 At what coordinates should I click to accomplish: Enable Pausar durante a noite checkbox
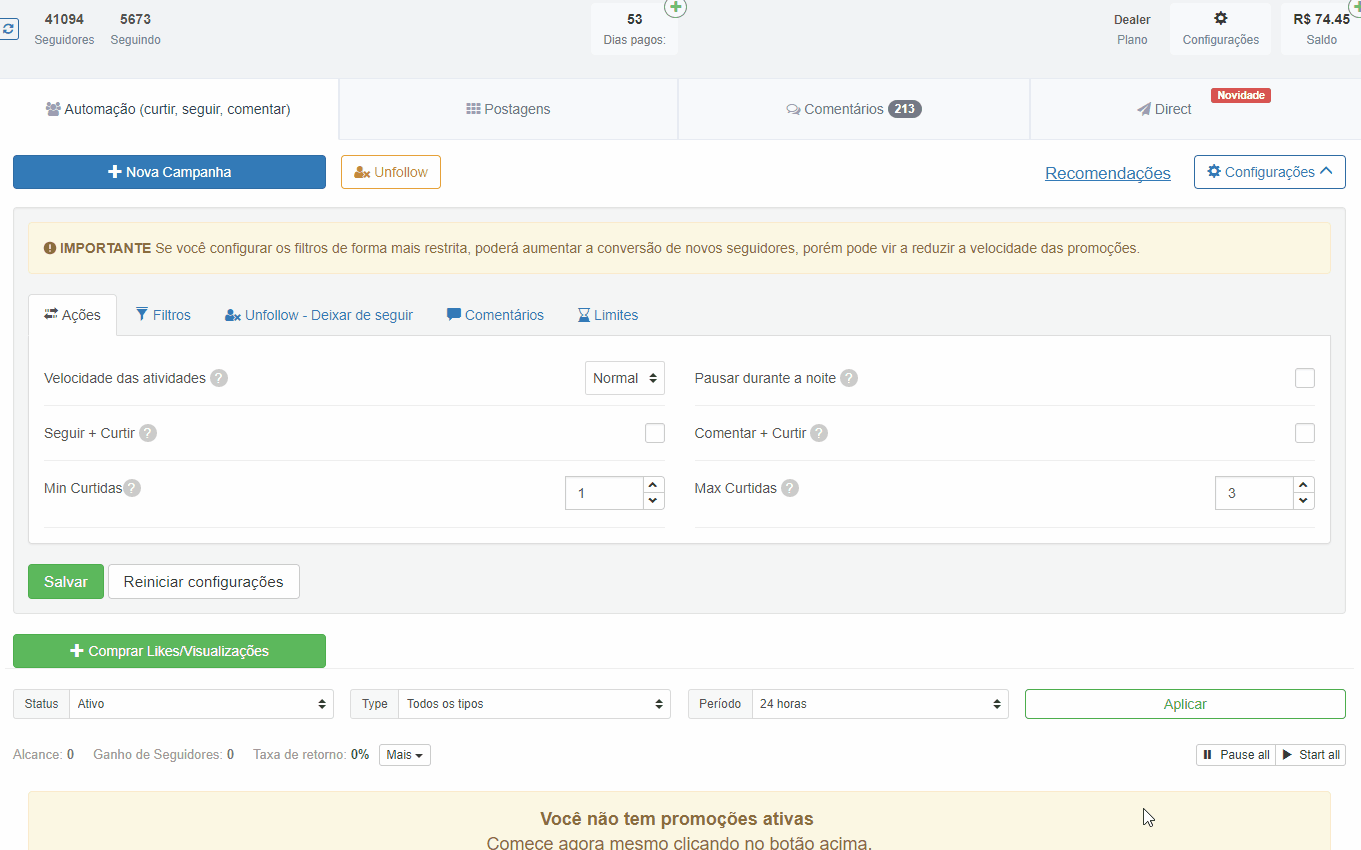pos(1305,378)
